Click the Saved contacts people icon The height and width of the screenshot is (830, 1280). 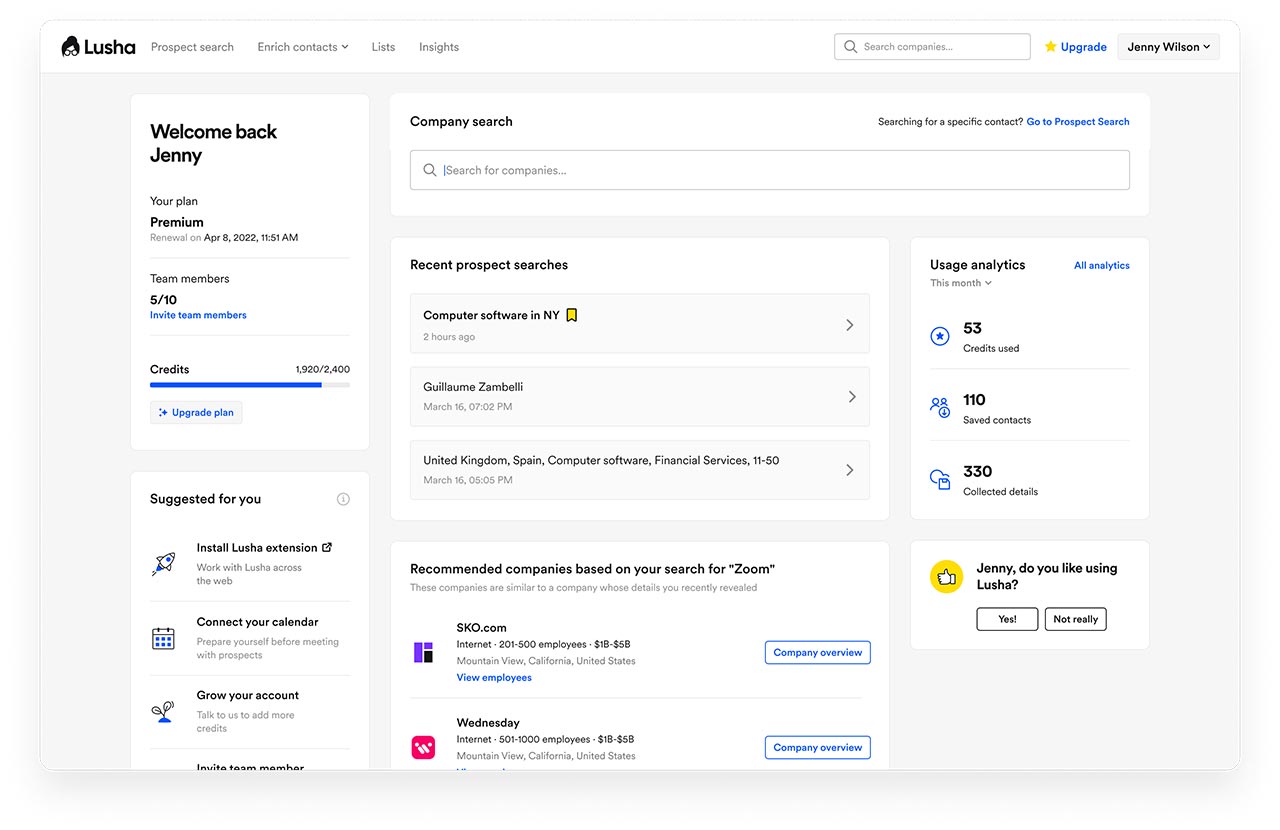pos(940,408)
